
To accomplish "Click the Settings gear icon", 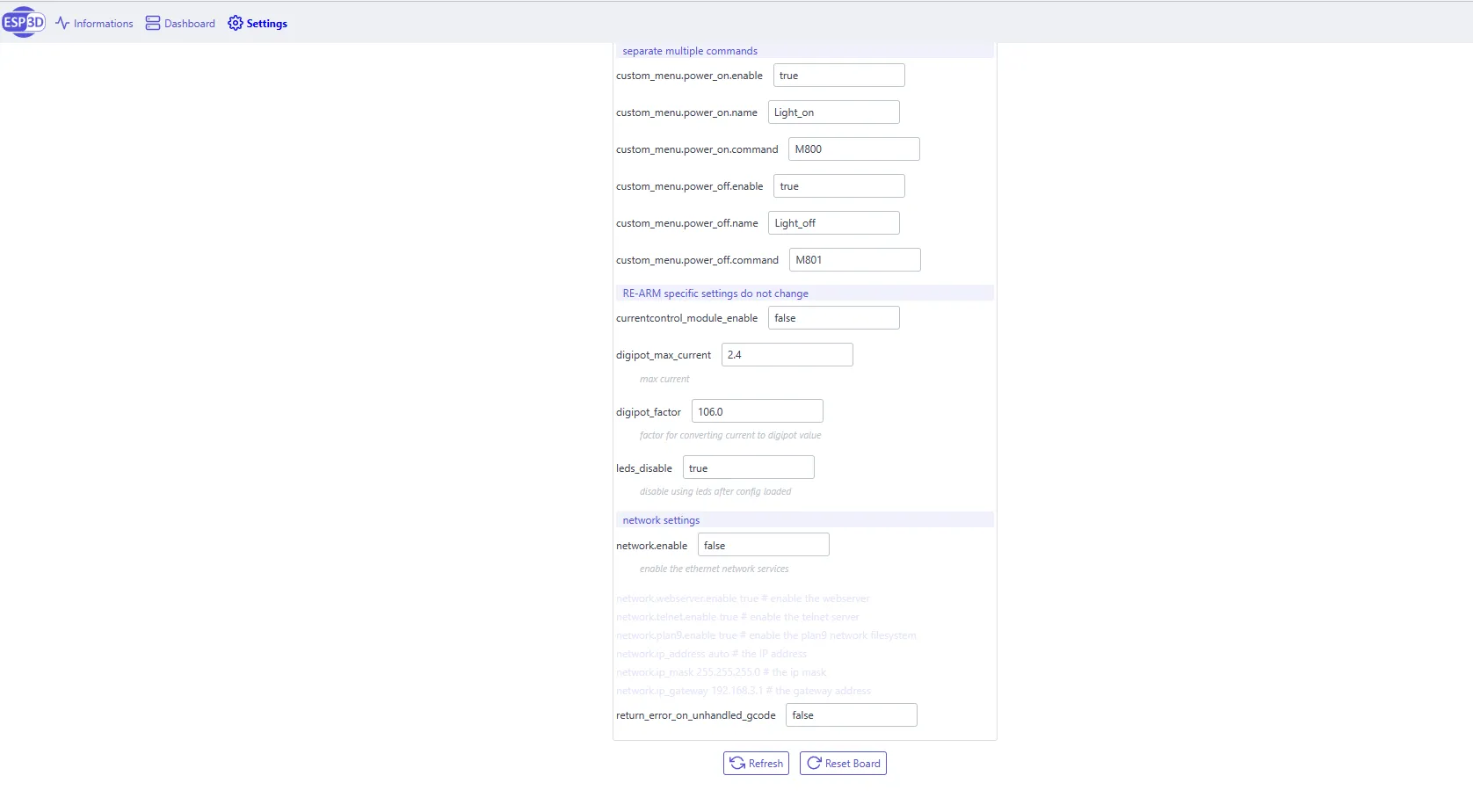I will 235,23.
